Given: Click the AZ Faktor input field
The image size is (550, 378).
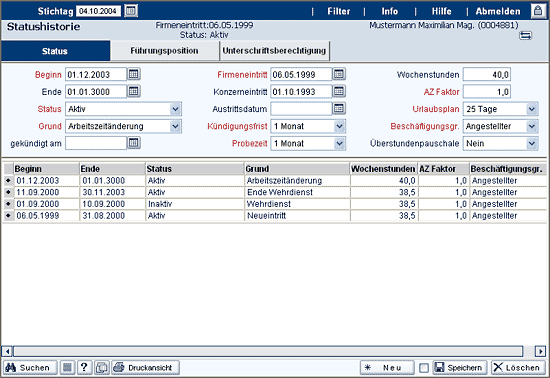Looking at the screenshot, I should (487, 92).
